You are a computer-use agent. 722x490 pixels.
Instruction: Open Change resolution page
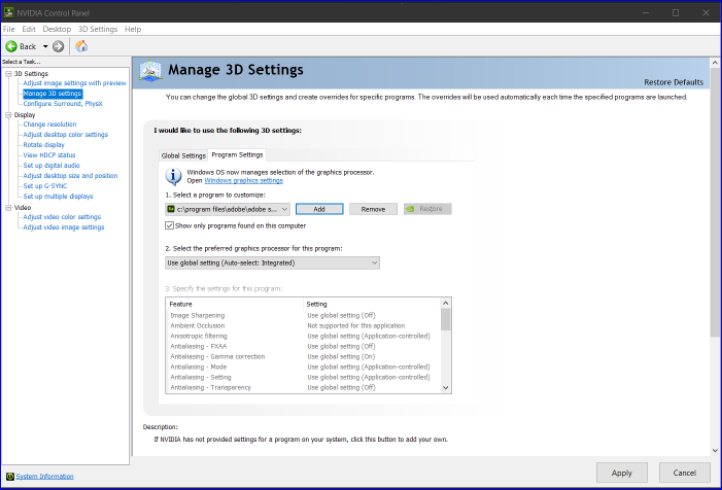coord(50,124)
